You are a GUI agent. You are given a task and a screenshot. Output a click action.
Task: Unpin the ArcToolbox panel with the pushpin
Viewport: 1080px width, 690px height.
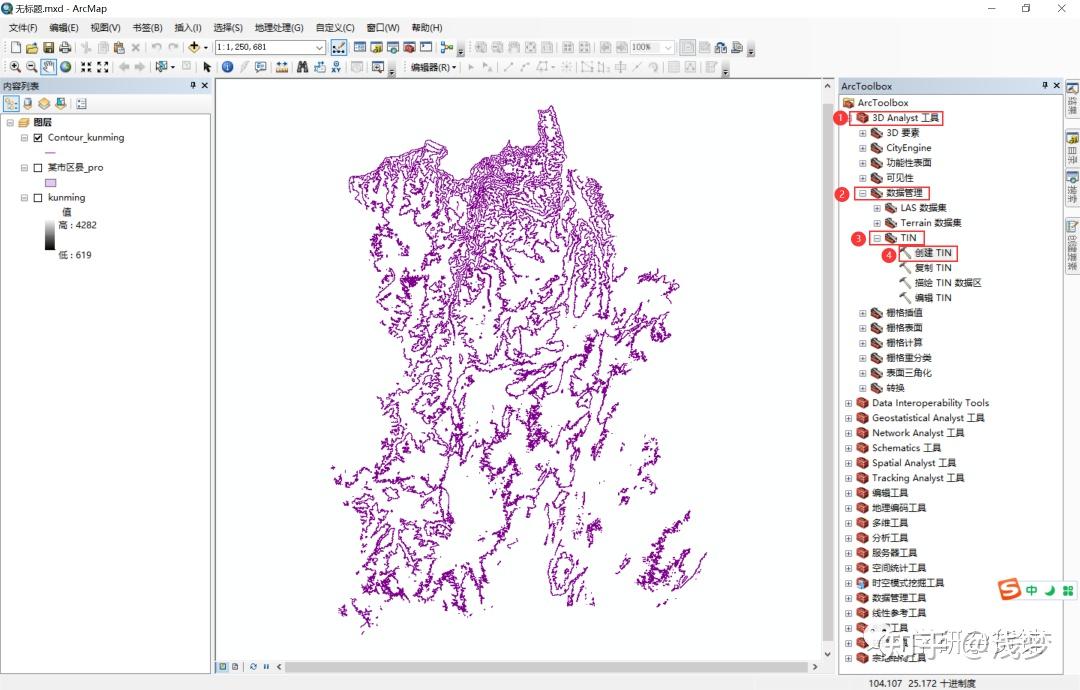click(1045, 85)
